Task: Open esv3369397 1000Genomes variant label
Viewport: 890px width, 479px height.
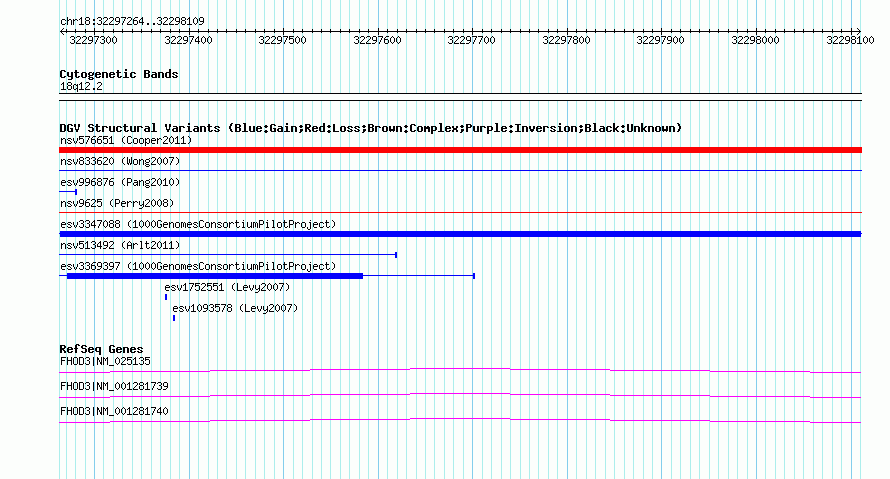Action: pyautogui.click(x=198, y=266)
